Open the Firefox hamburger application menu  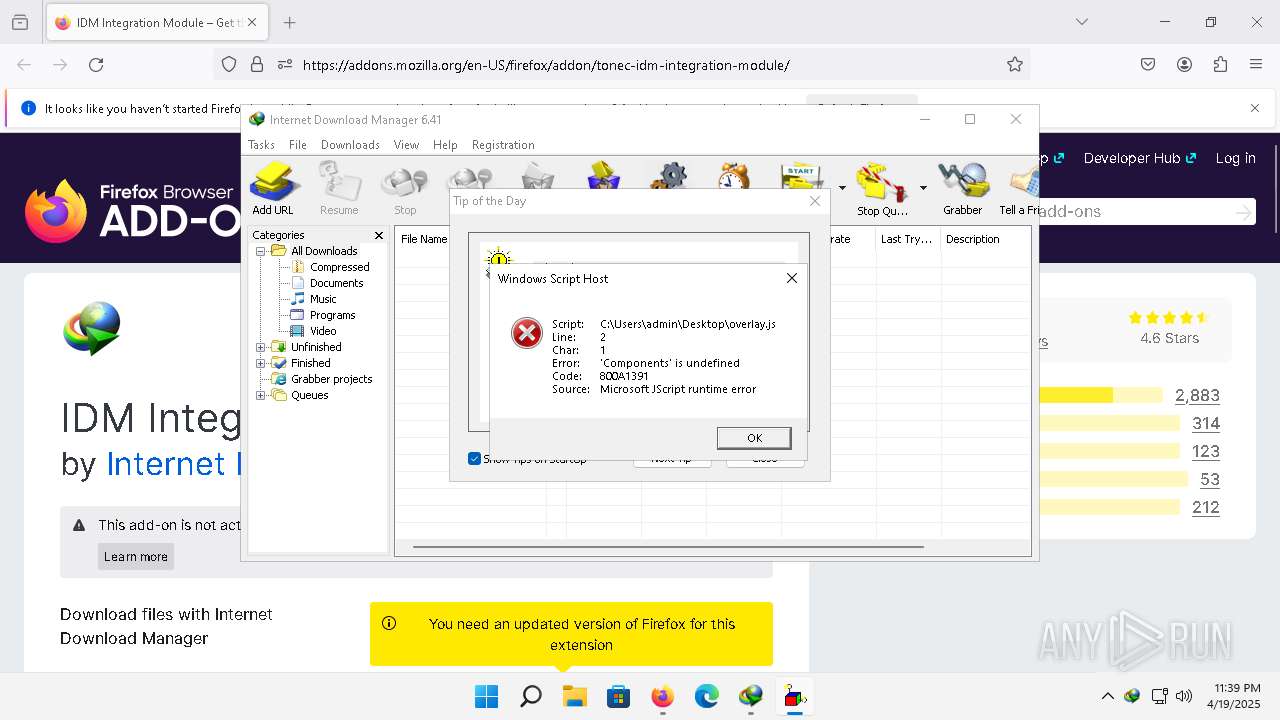tap(1256, 64)
